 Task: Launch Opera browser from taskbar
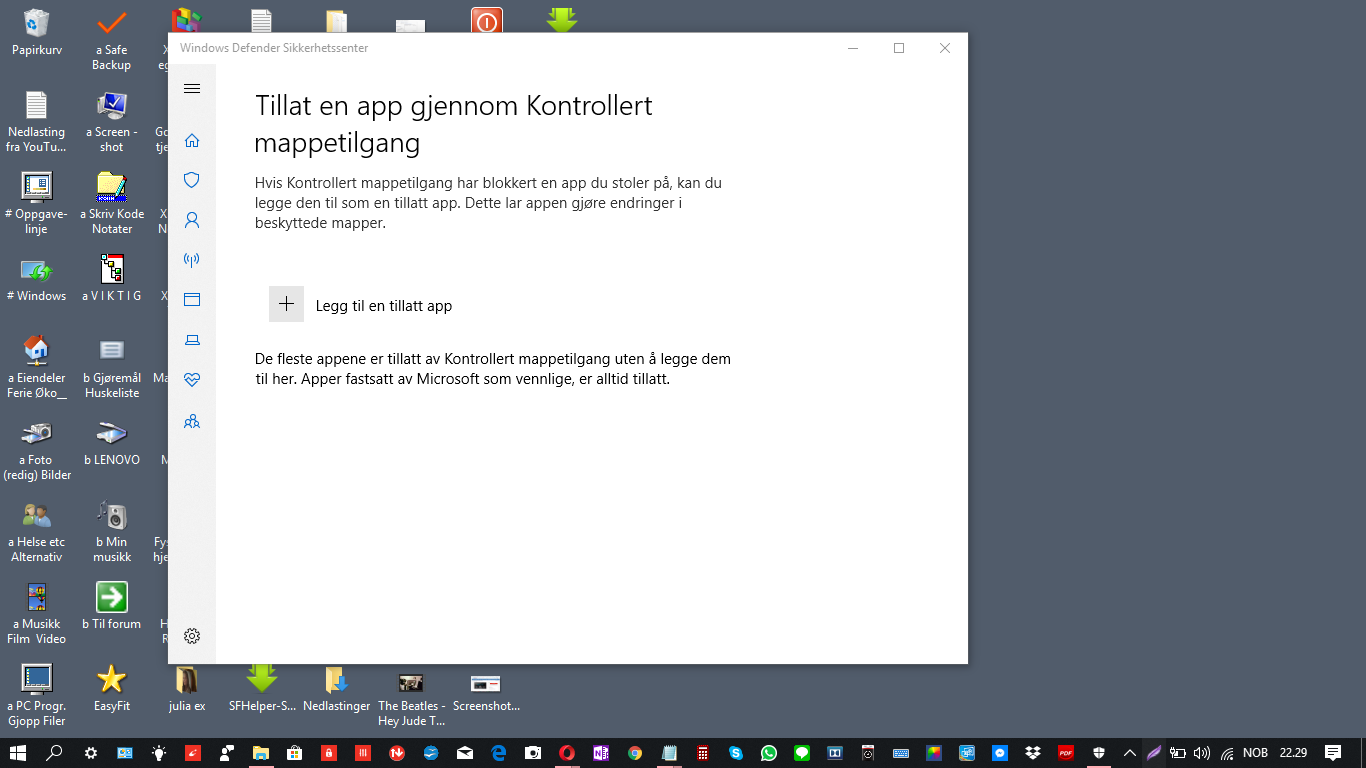(x=567, y=753)
